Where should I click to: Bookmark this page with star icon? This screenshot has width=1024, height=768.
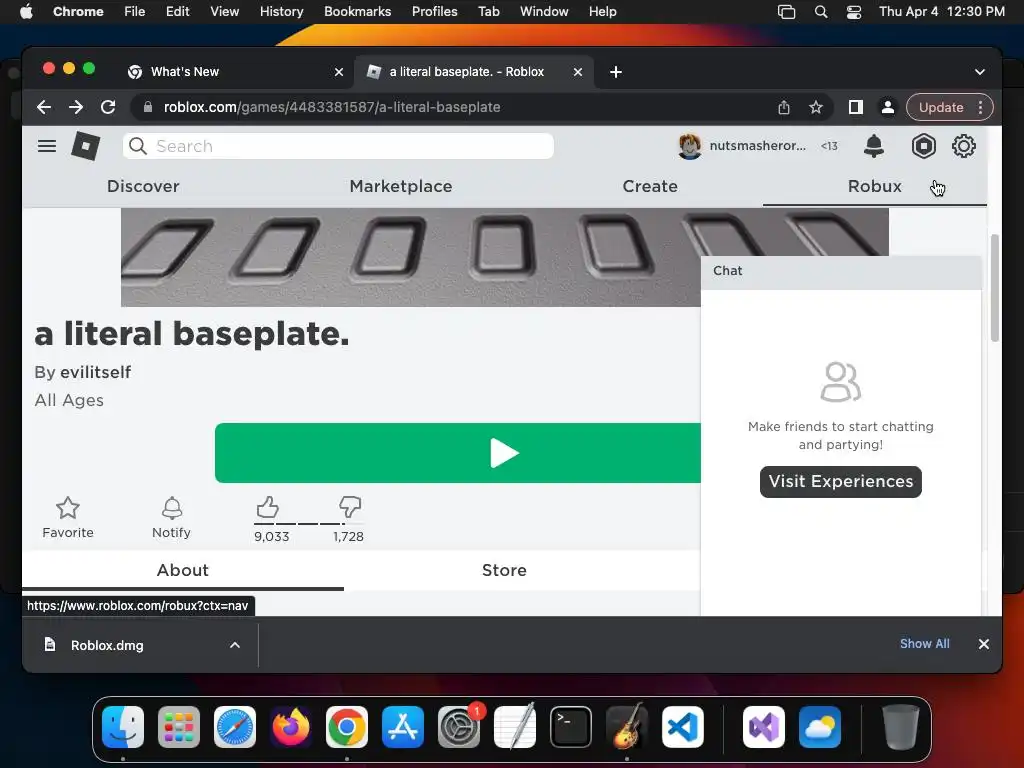(x=816, y=107)
